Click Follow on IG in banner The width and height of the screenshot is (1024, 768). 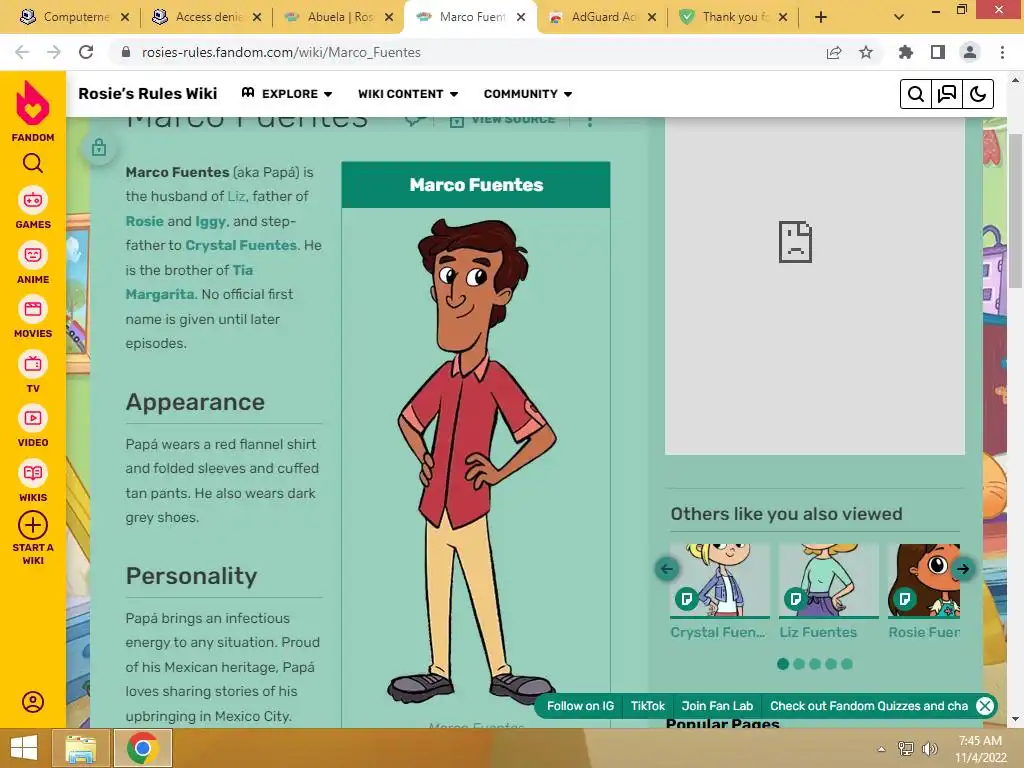[x=580, y=706]
